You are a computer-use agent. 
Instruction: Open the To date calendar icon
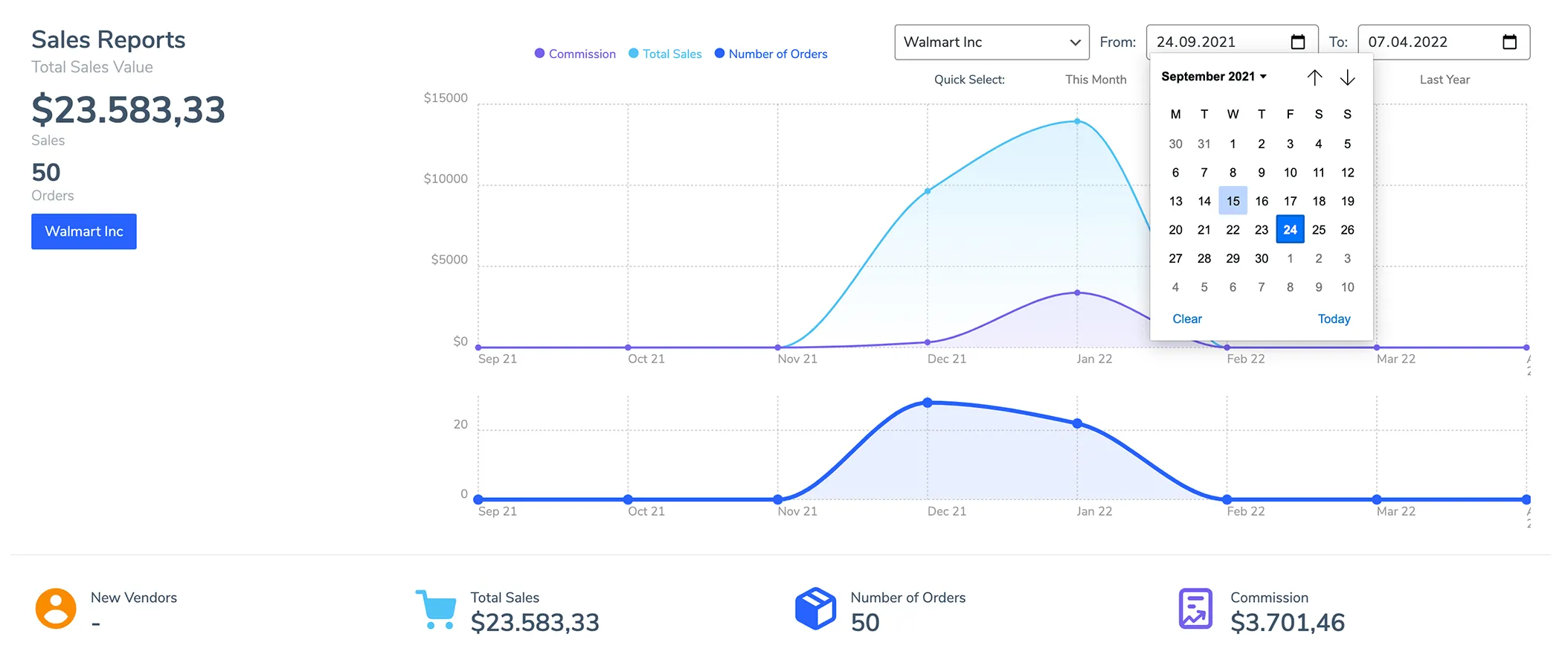tap(1509, 42)
